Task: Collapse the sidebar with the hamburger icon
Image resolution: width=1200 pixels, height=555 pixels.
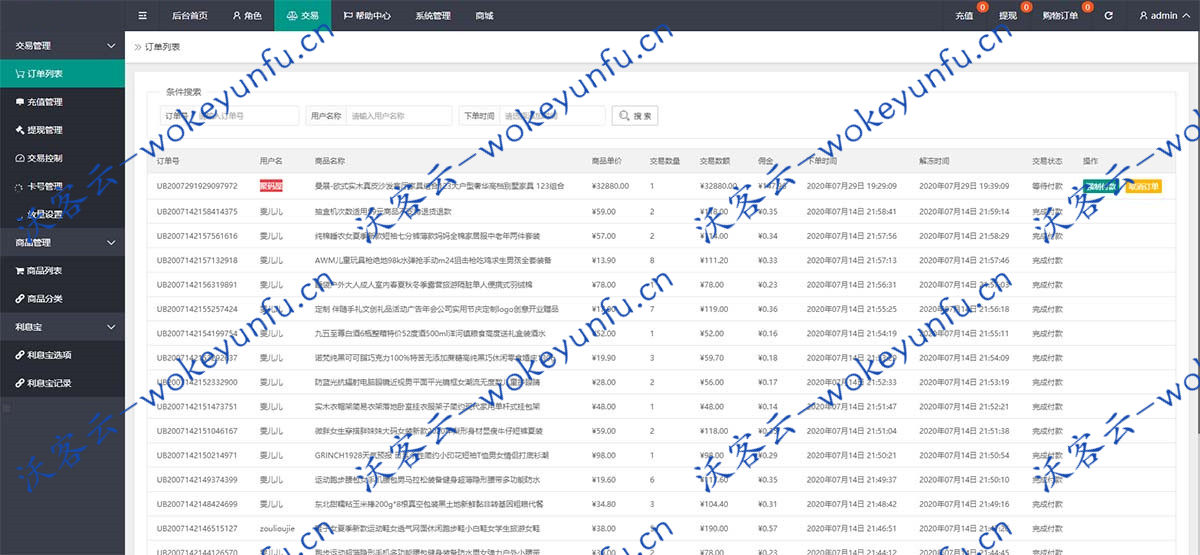Action: pos(142,16)
